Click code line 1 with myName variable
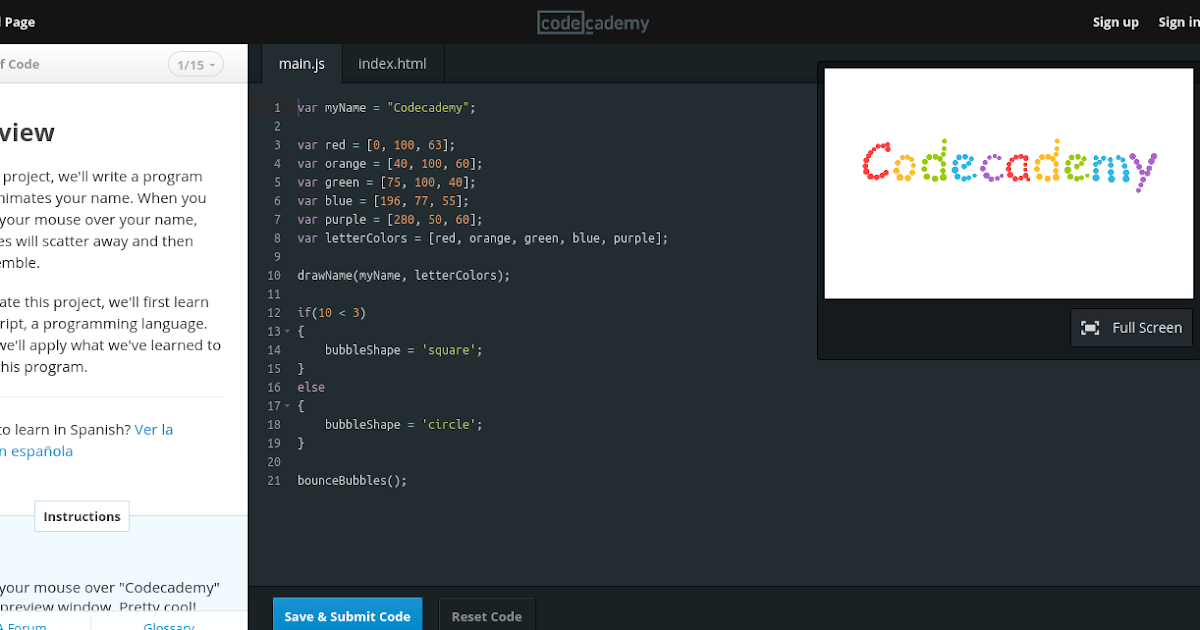Screen dimensions: 1200x630 click(x=387, y=107)
